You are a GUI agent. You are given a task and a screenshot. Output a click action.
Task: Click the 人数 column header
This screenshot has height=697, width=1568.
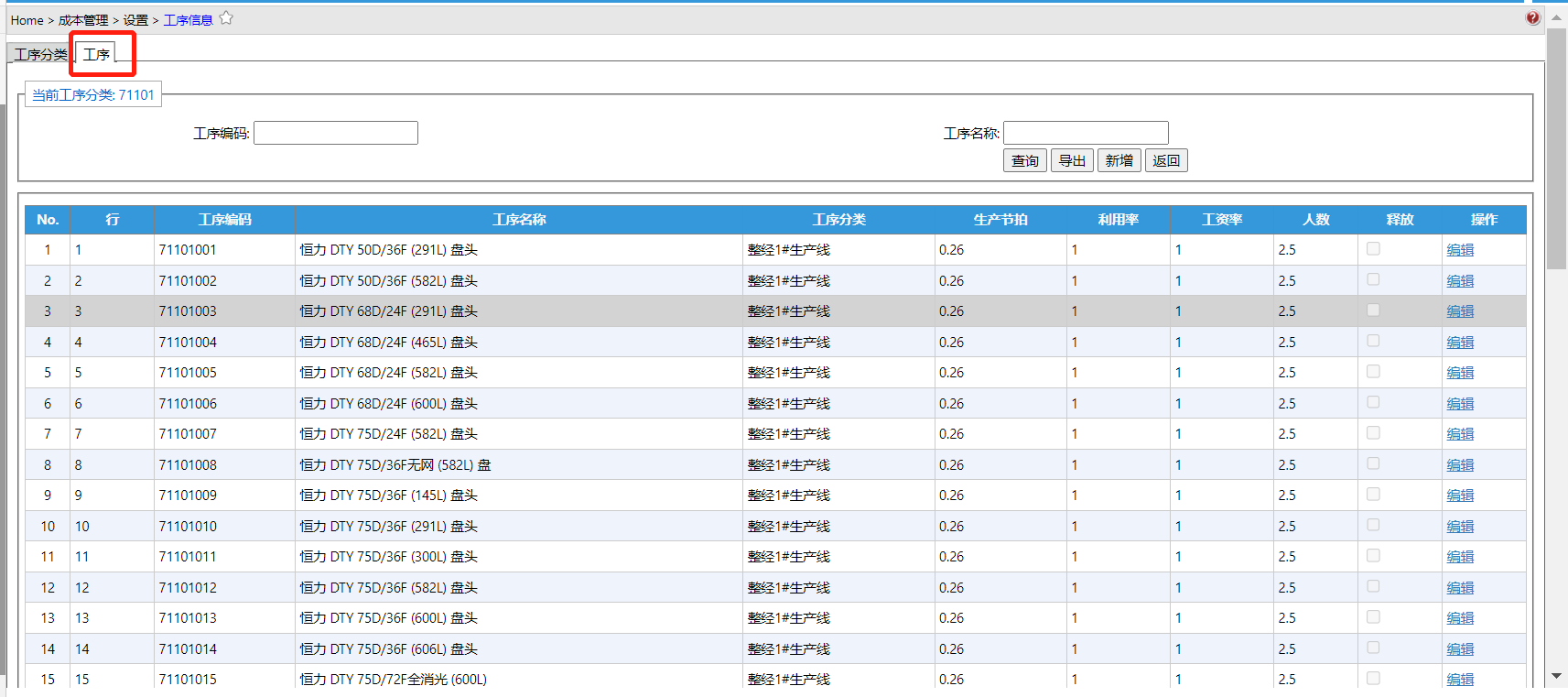click(x=1316, y=220)
